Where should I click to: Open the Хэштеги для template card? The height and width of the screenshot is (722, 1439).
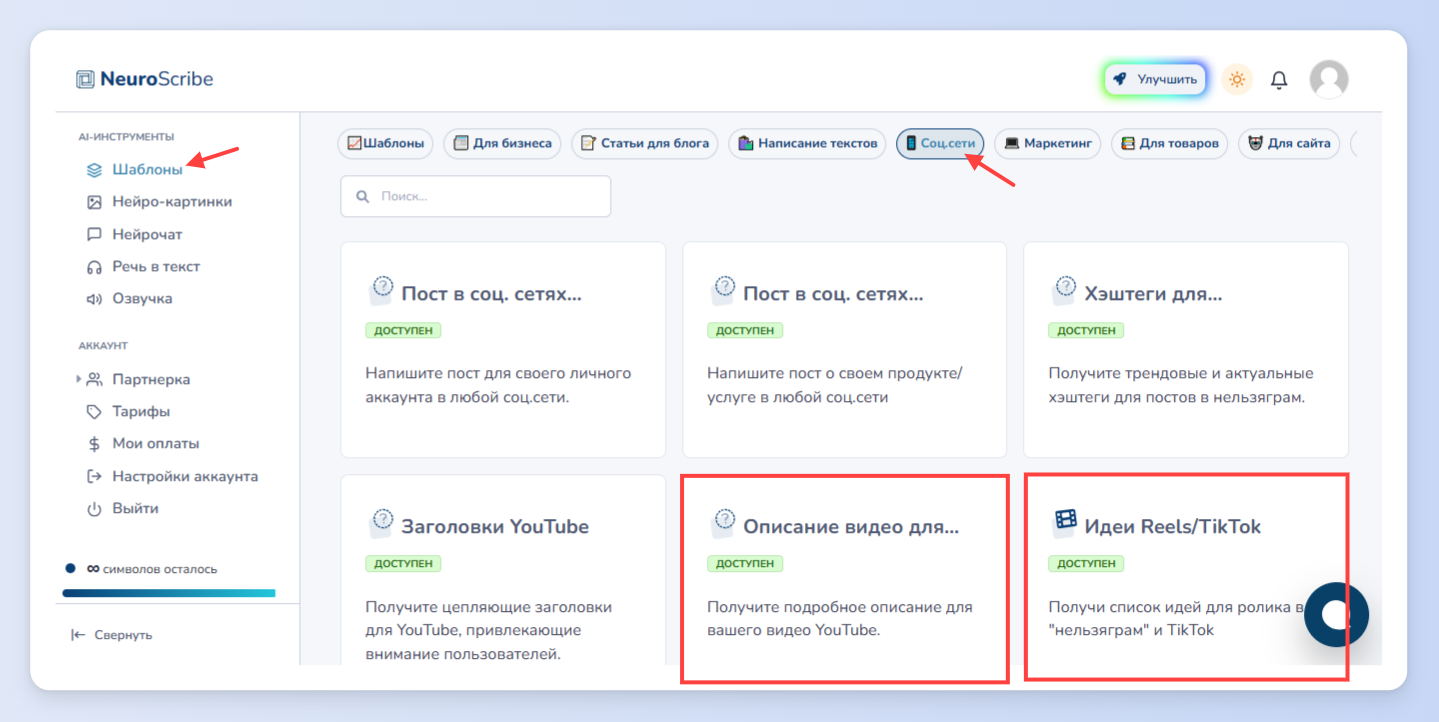coord(1185,349)
